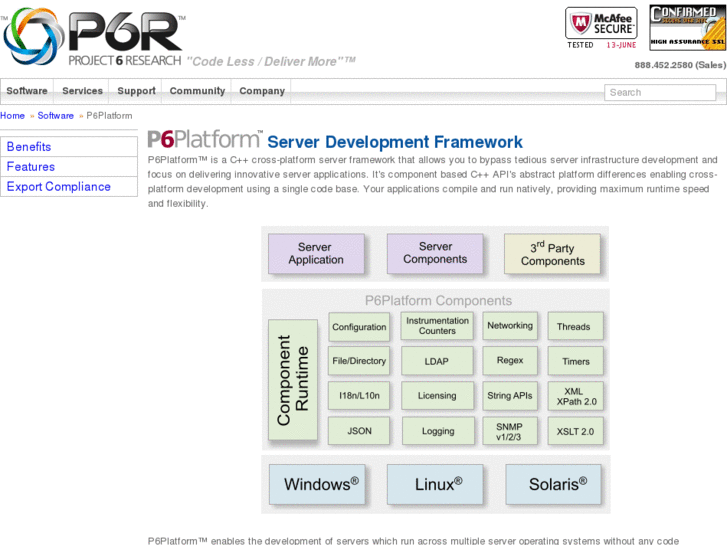Click the Regex component box
This screenshot has width=727, height=545.
(x=510, y=360)
